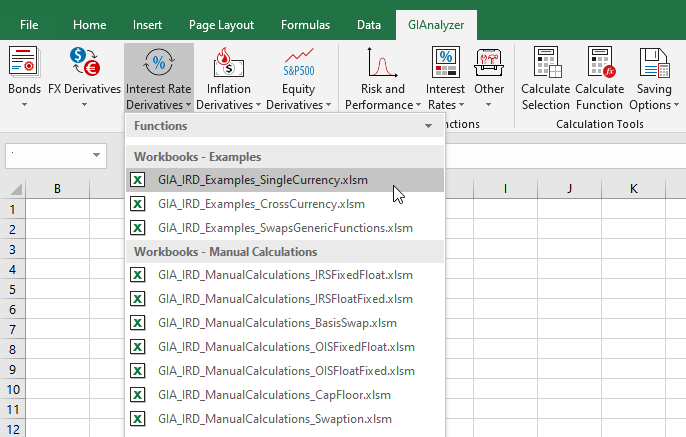Open GIA_IRD_ManualCalculations_OISFloatFixed.xlsm

[285, 371]
